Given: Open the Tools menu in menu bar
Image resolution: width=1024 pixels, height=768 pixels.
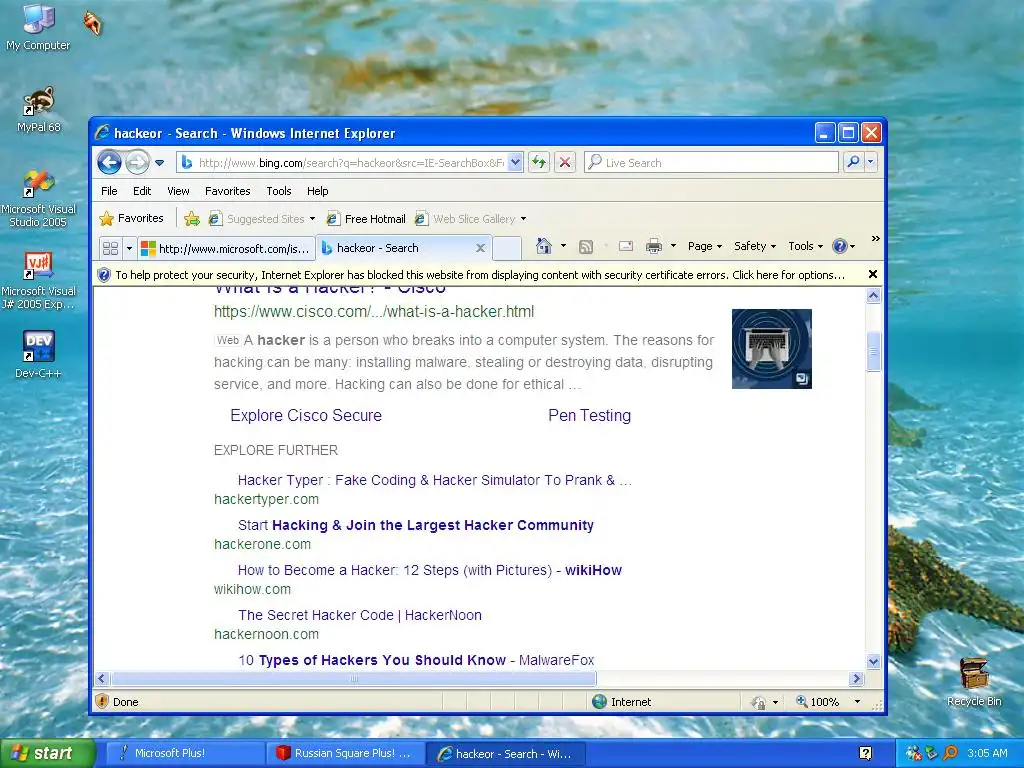Looking at the screenshot, I should point(279,191).
